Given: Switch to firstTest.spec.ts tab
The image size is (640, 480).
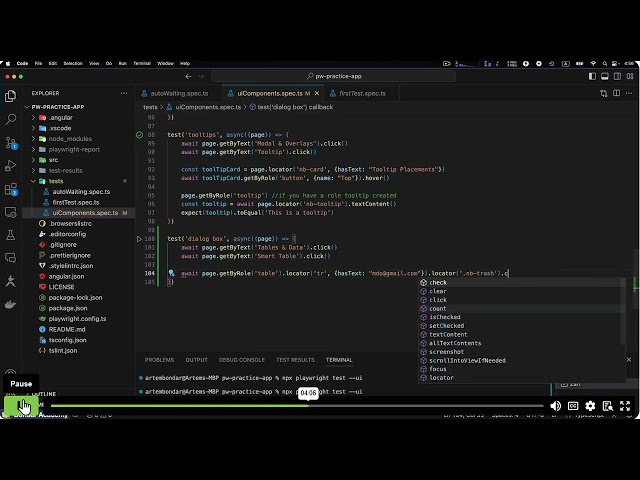Looking at the screenshot, I should (x=362, y=93).
